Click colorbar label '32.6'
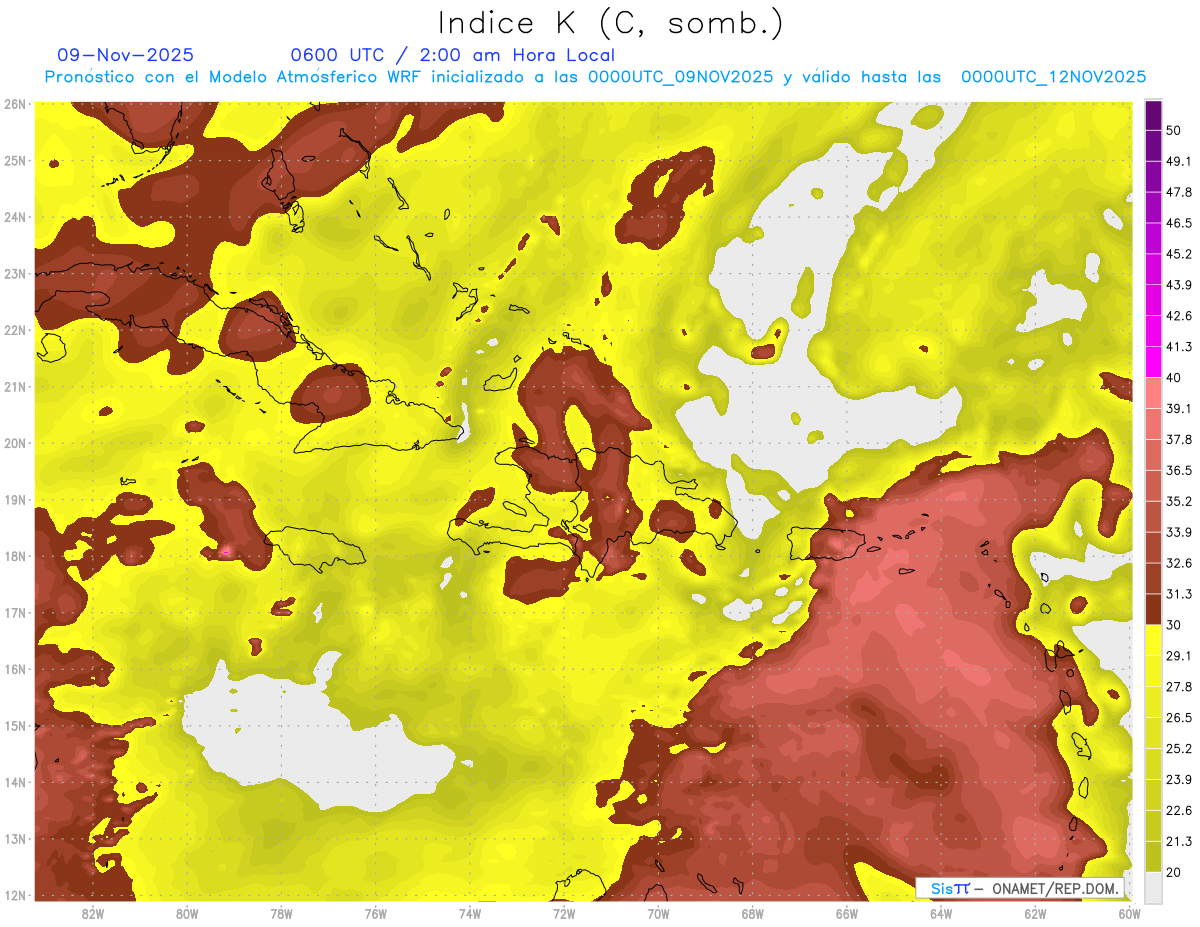This screenshot has width=1200, height=927. 1179,563
